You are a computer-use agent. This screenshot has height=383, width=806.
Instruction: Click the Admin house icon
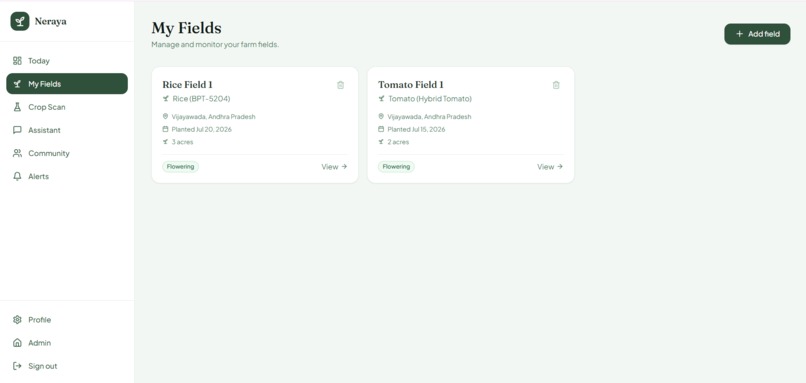tap(17, 343)
